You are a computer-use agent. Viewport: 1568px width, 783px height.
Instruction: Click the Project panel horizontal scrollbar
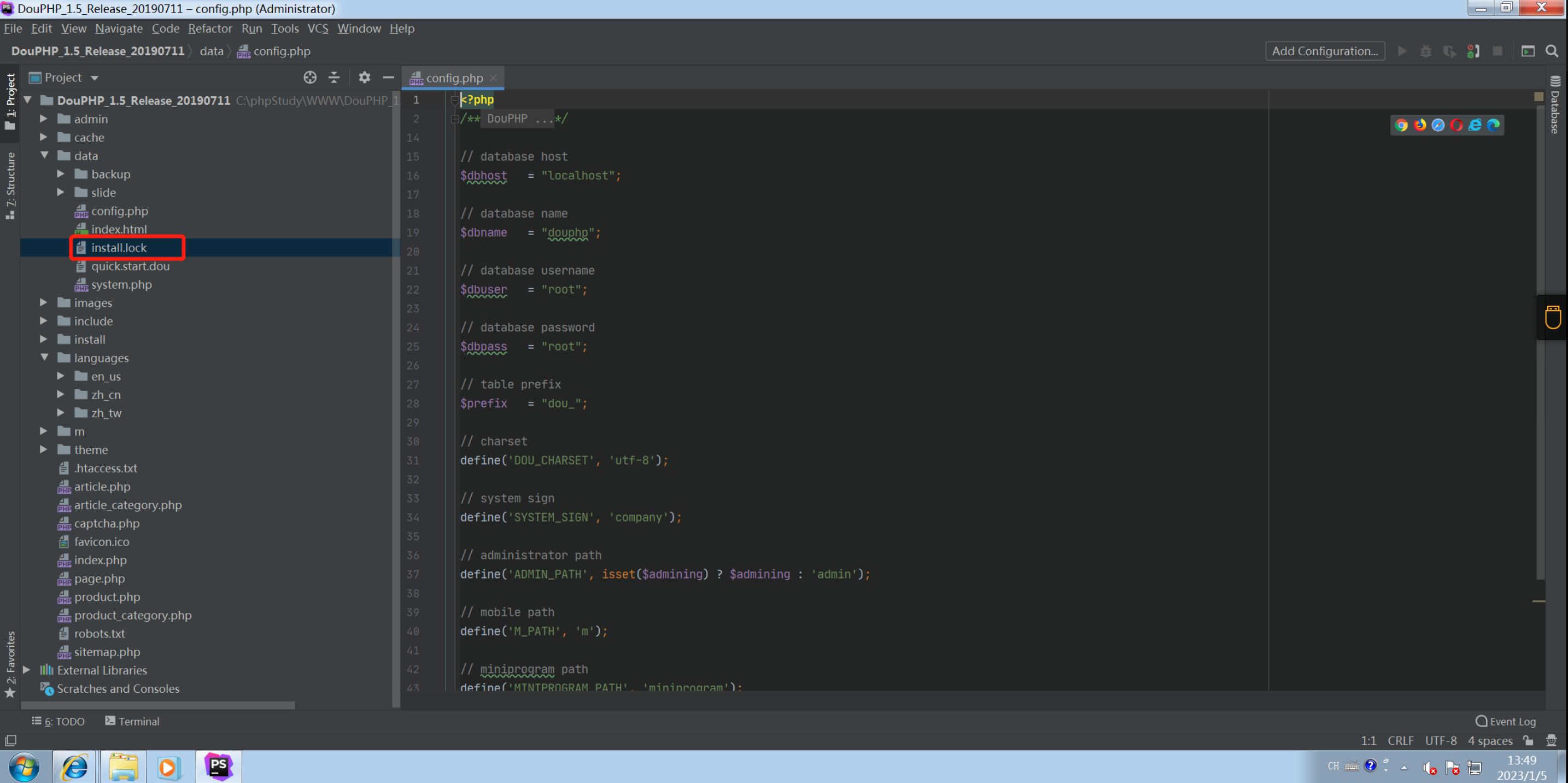157,705
